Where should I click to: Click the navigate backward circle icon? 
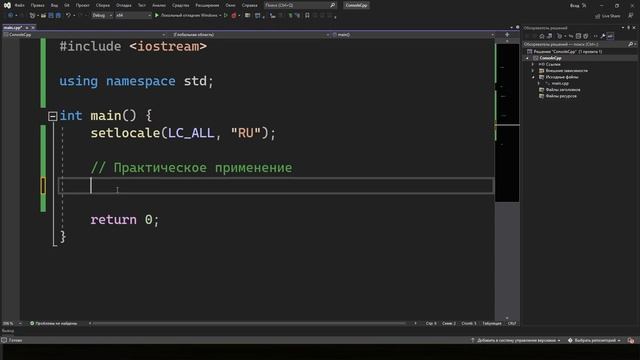coord(10,16)
